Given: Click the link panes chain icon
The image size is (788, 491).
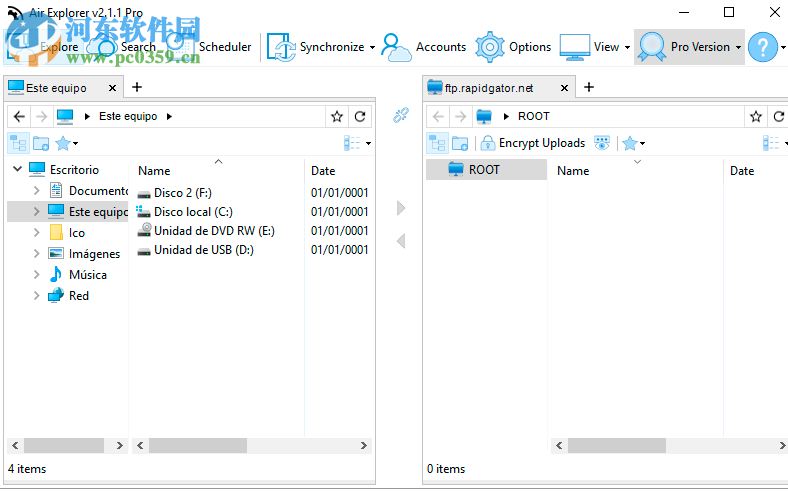Looking at the screenshot, I should click(401, 116).
